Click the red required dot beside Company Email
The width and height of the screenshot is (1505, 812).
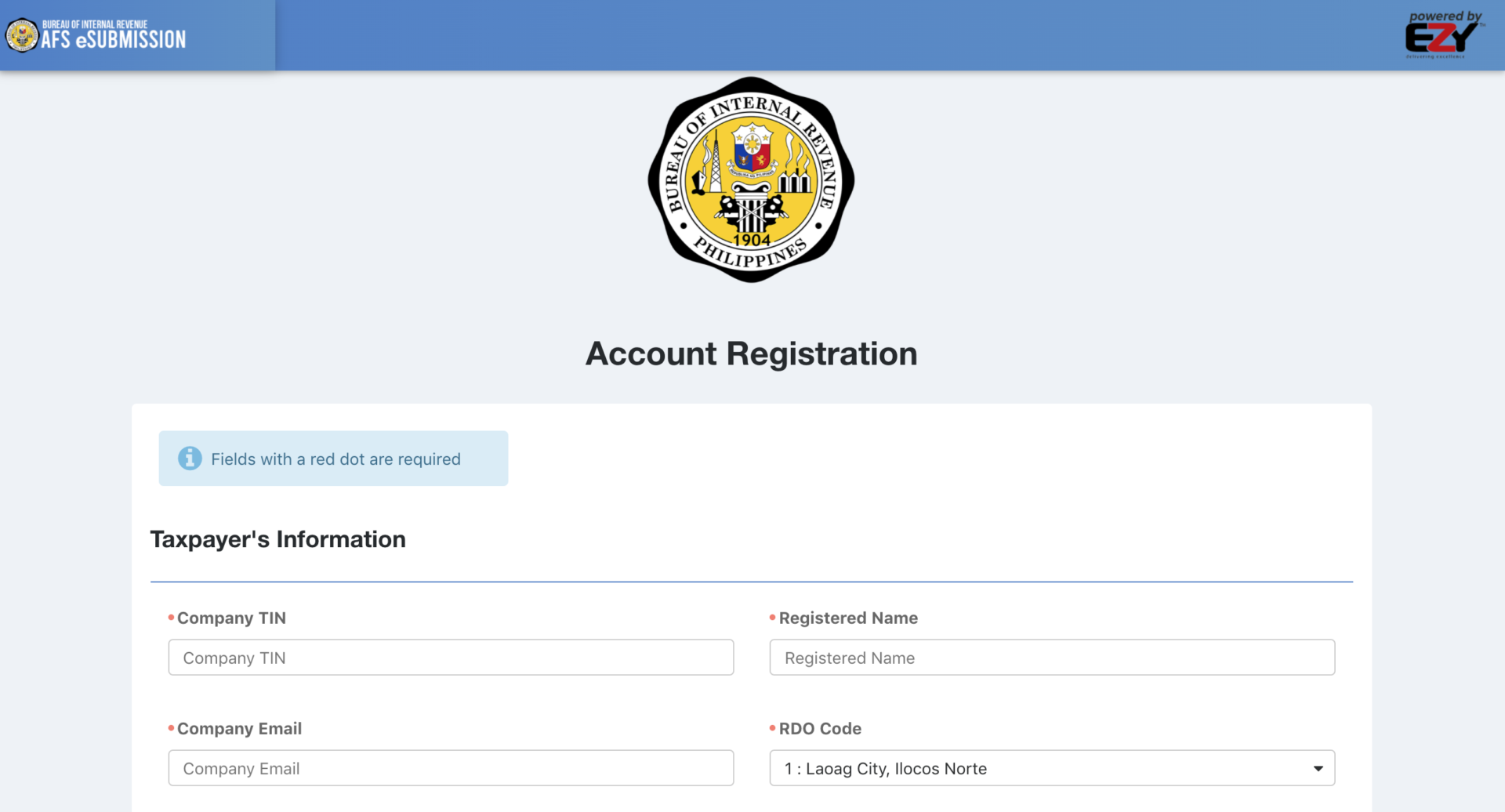point(171,727)
